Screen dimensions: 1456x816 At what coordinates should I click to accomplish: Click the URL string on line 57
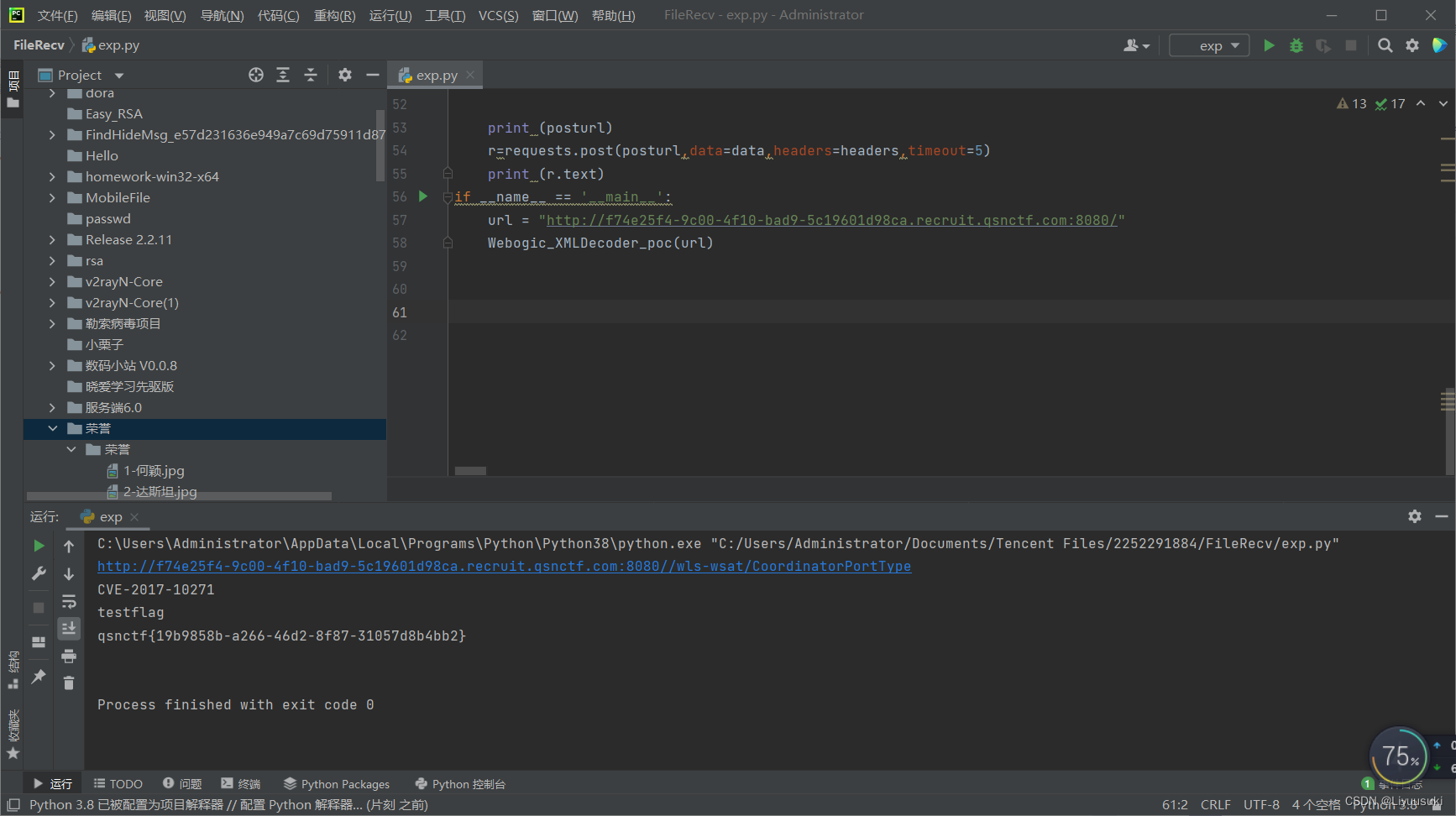tap(831, 220)
